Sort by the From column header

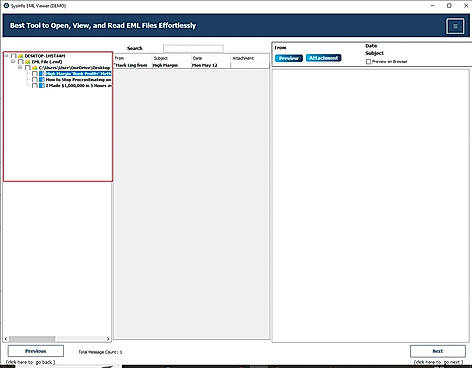click(x=133, y=58)
